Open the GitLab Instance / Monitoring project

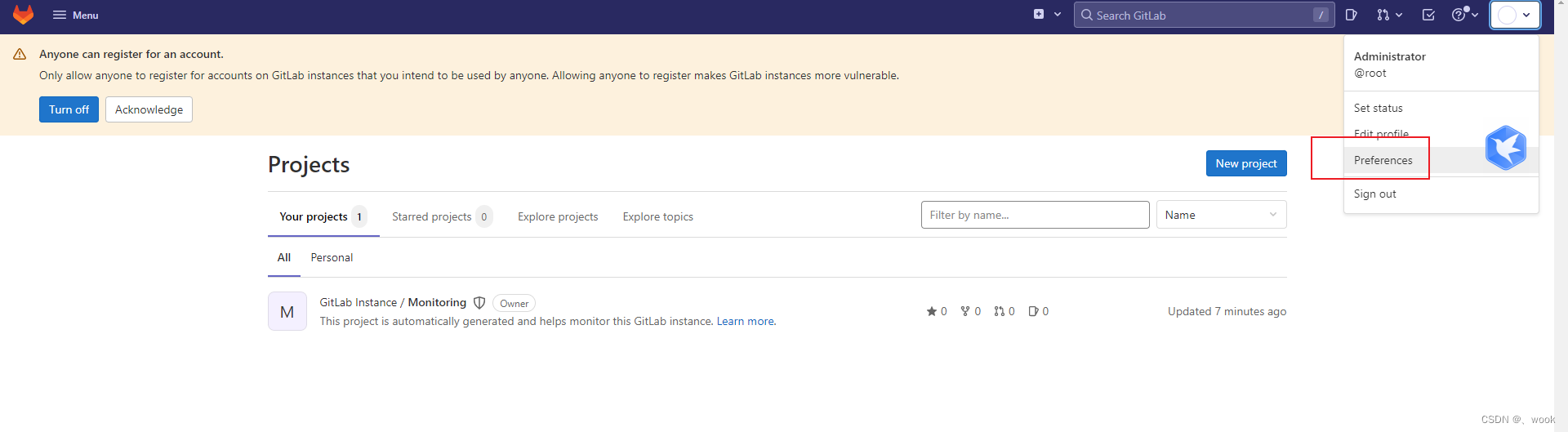[x=393, y=302]
